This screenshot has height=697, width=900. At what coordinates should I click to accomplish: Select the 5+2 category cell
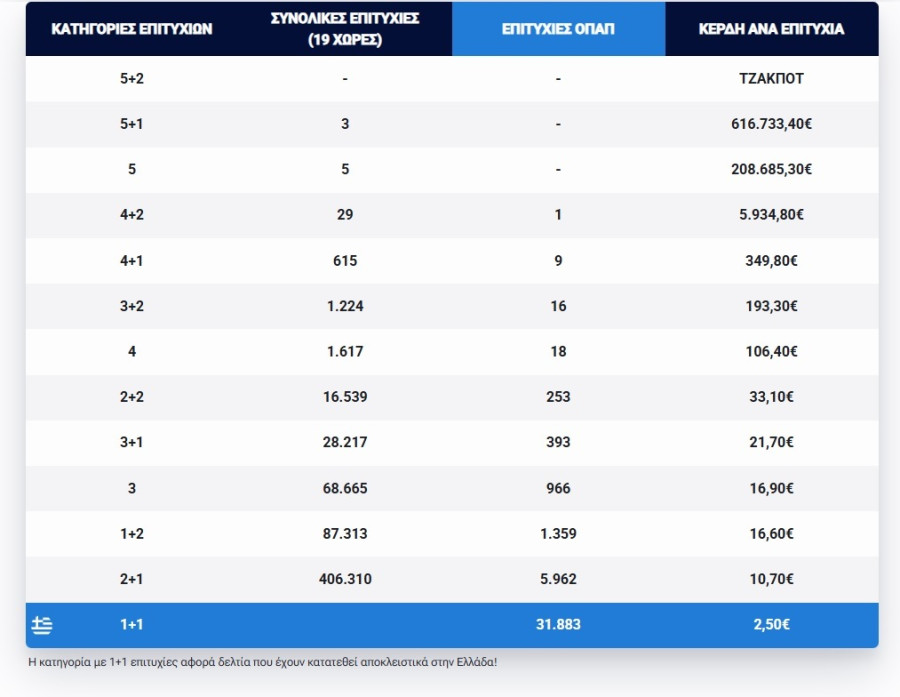(132, 78)
